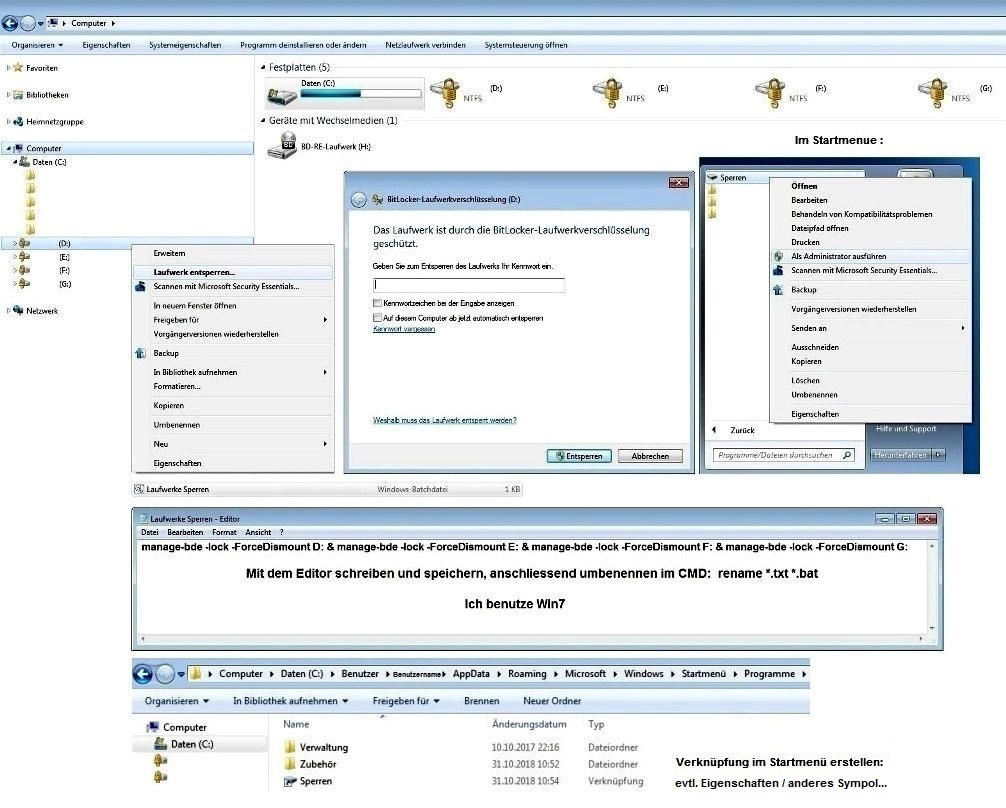Click the back arrow in top Explorer window
The image size is (1006, 808).
(10, 24)
